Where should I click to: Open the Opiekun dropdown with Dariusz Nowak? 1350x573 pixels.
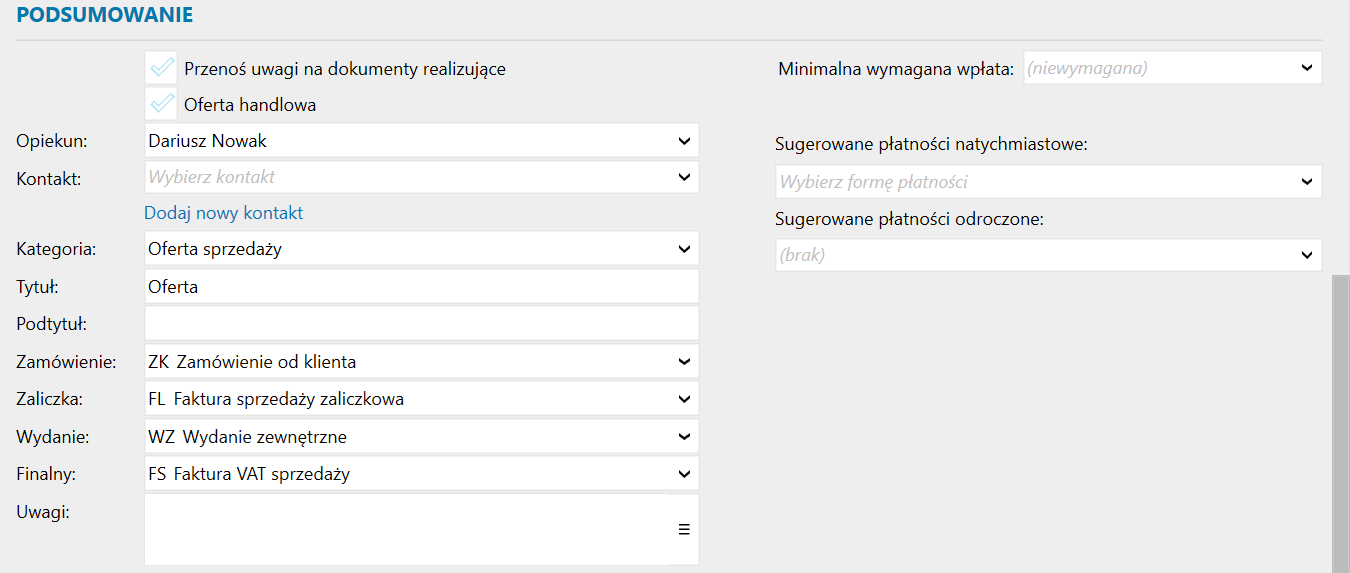coord(684,141)
